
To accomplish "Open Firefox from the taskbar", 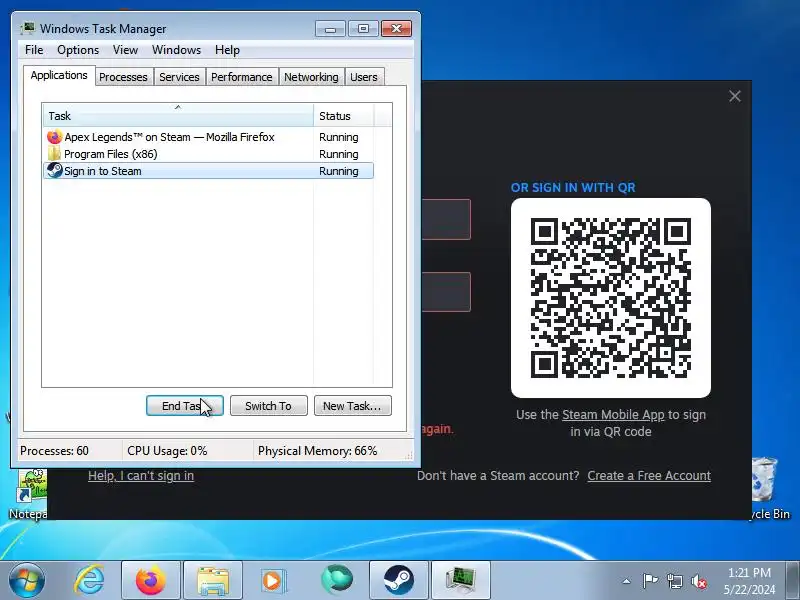I will [151, 580].
